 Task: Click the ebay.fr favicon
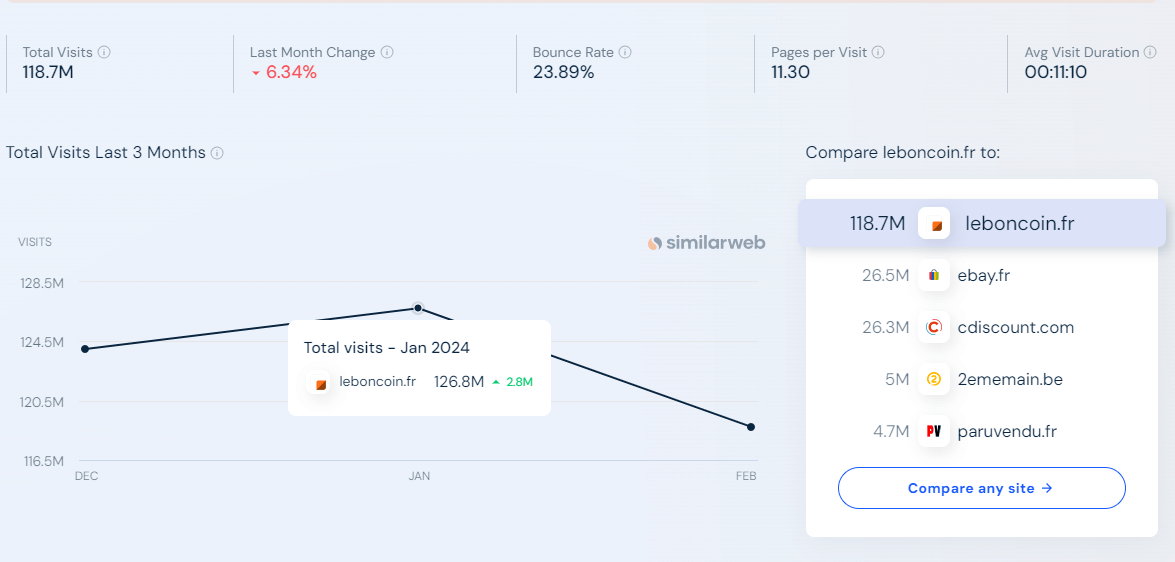point(934,275)
